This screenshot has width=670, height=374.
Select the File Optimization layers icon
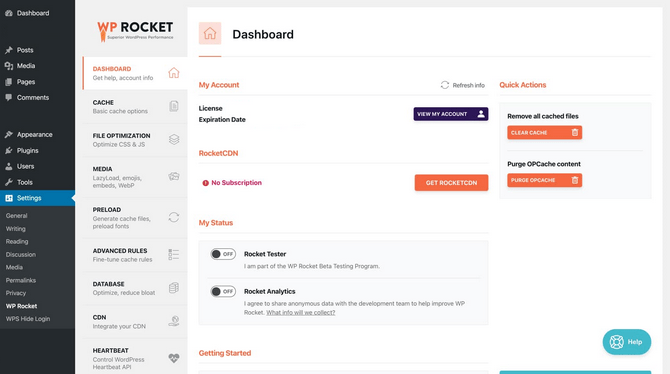[173, 139]
